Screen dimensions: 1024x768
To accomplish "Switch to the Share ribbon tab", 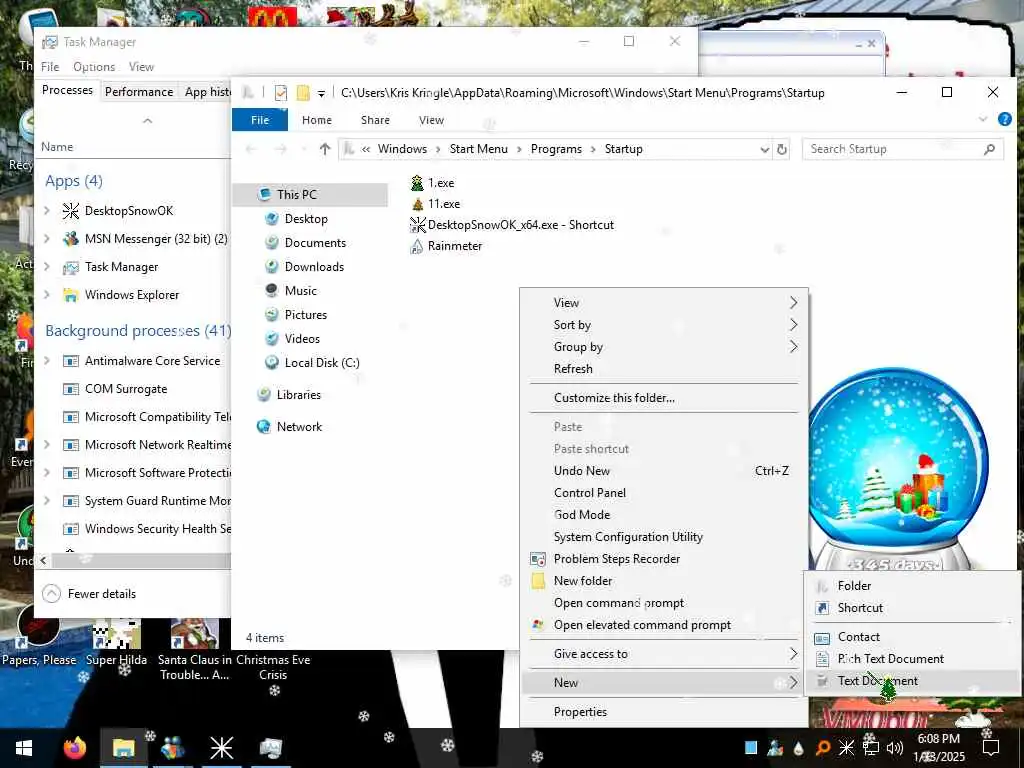I will point(375,120).
